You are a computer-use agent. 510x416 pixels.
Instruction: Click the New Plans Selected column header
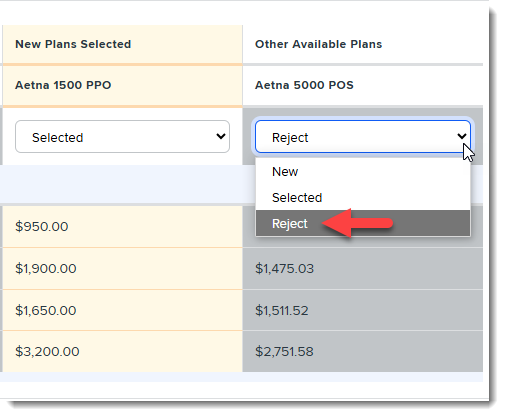pos(73,44)
